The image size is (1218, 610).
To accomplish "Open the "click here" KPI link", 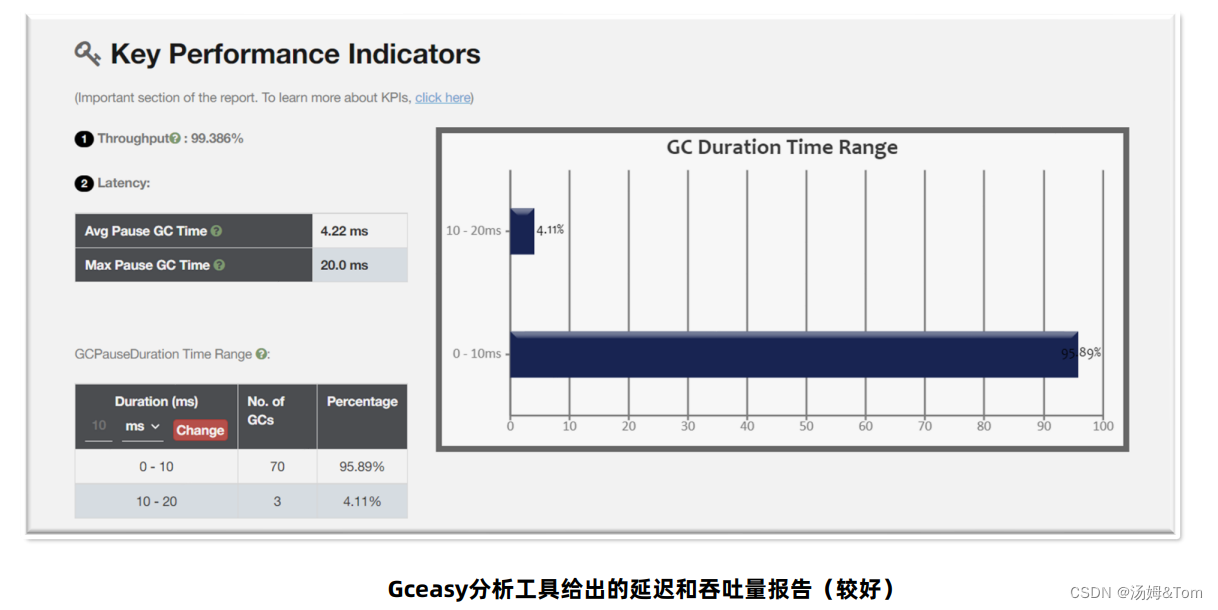I will (443, 98).
